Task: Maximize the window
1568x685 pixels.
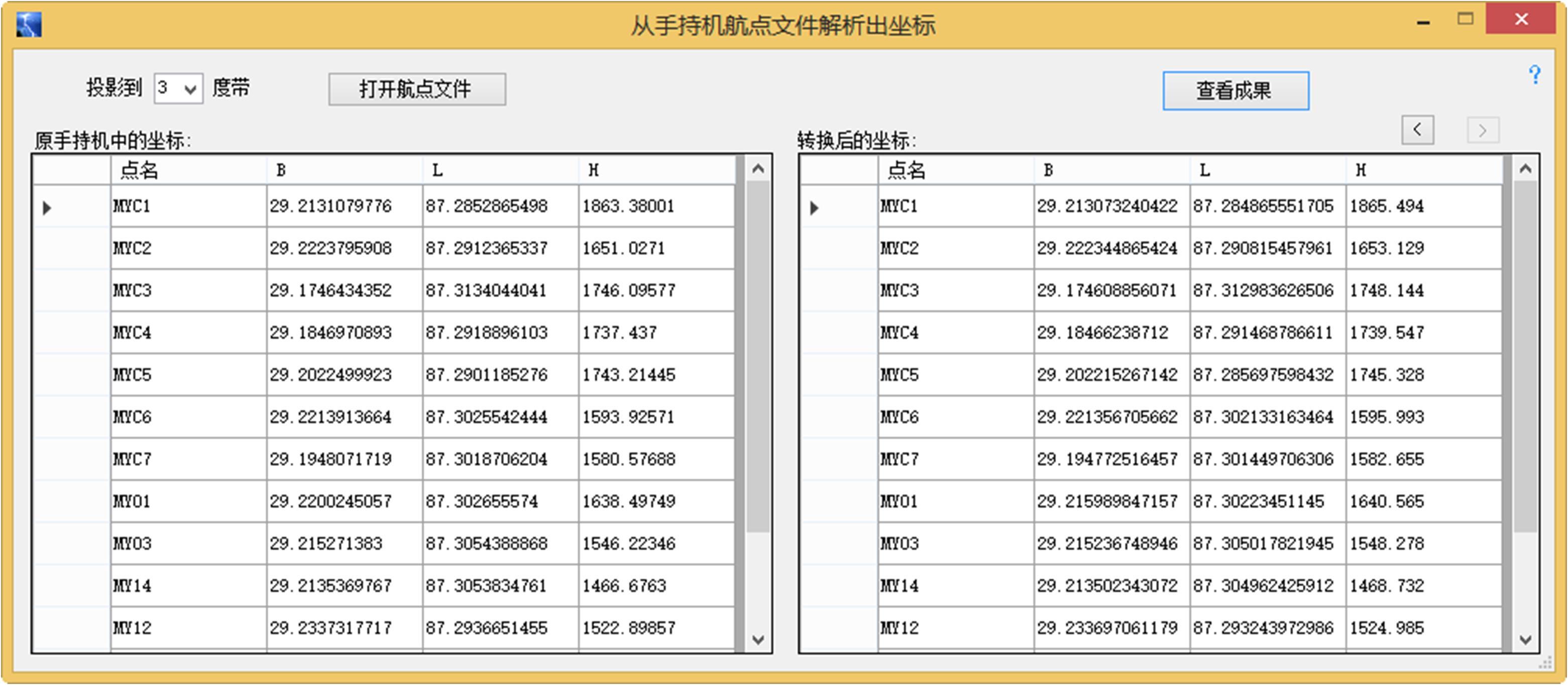Action: pos(1466,20)
